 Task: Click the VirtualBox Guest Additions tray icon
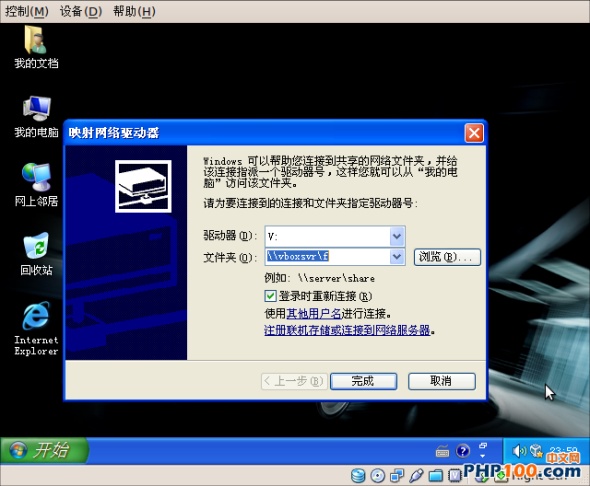click(x=536, y=451)
